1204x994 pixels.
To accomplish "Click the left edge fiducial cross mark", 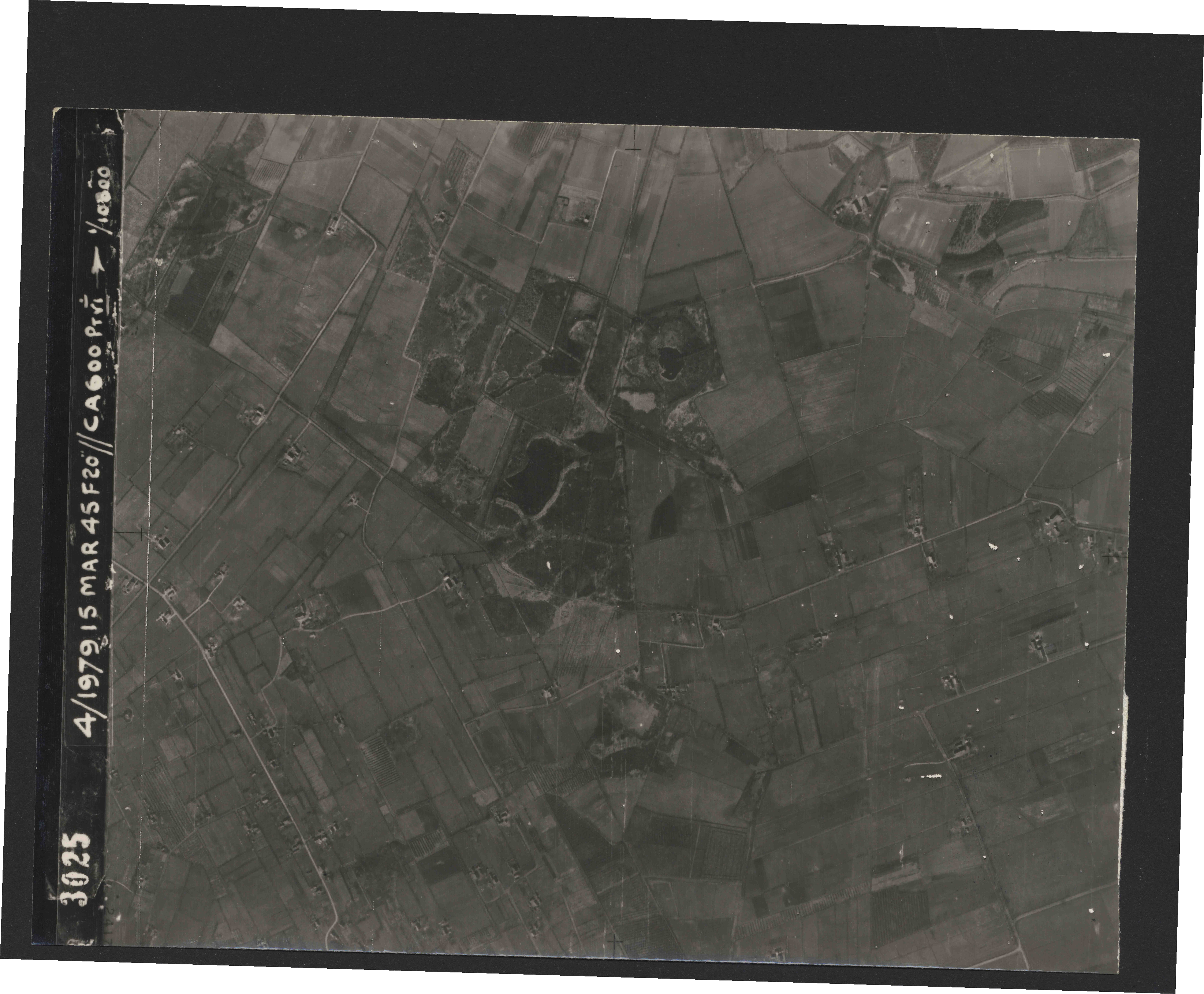I will tap(142, 533).
